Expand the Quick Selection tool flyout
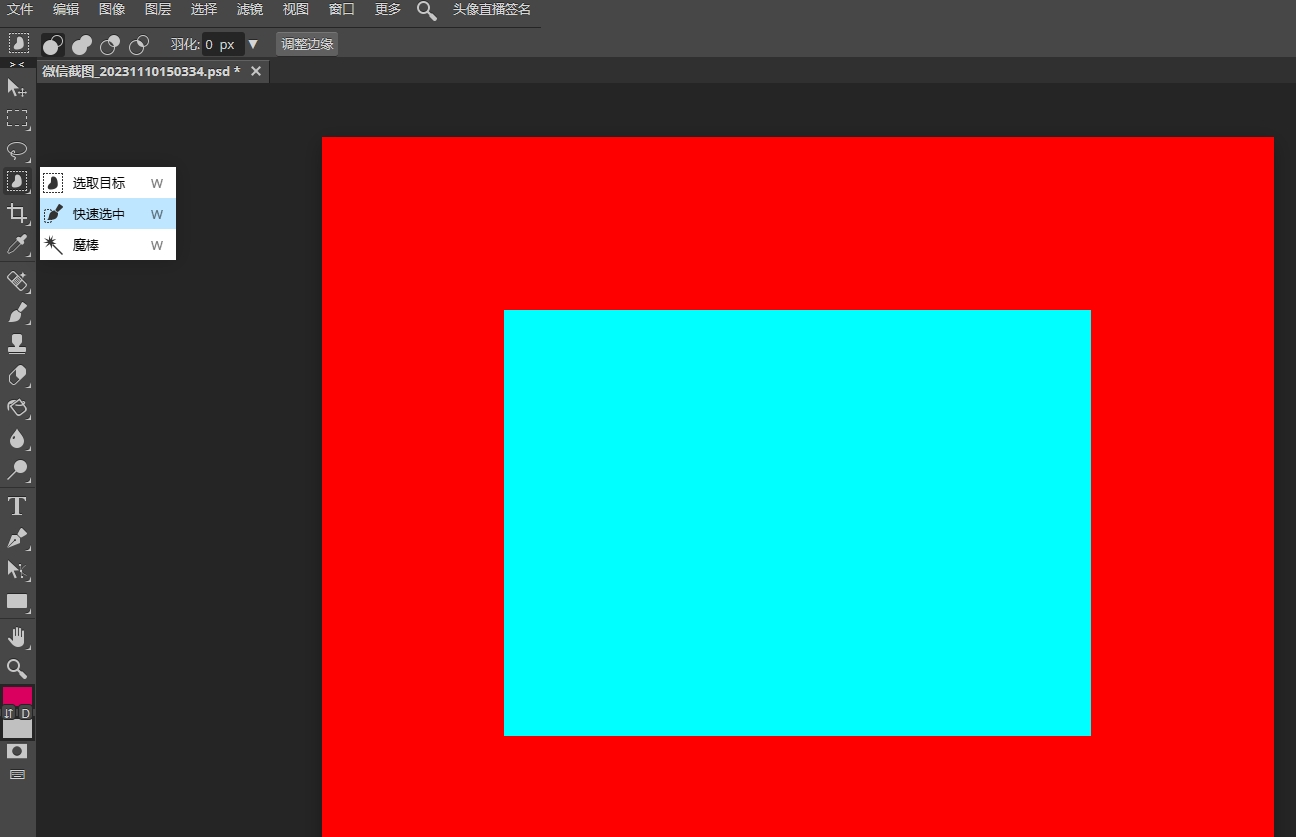Viewport: 1296px width, 837px height. point(16,182)
